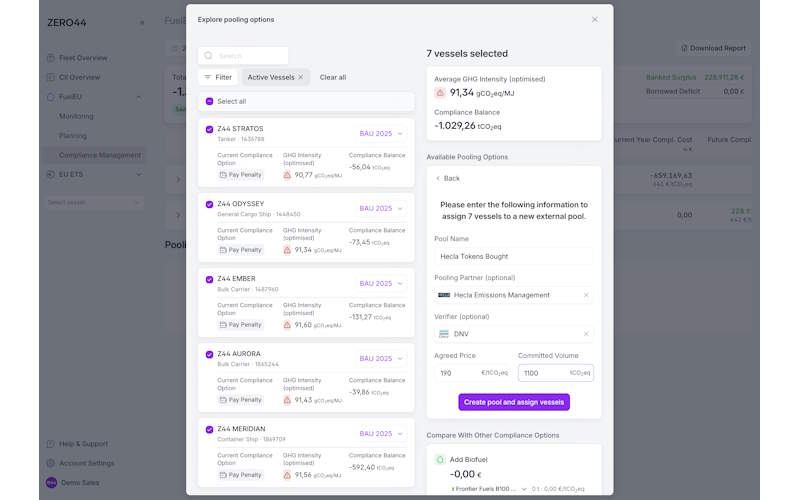
Task: Close the Explore pooling options dialog
Action: pyautogui.click(x=594, y=19)
